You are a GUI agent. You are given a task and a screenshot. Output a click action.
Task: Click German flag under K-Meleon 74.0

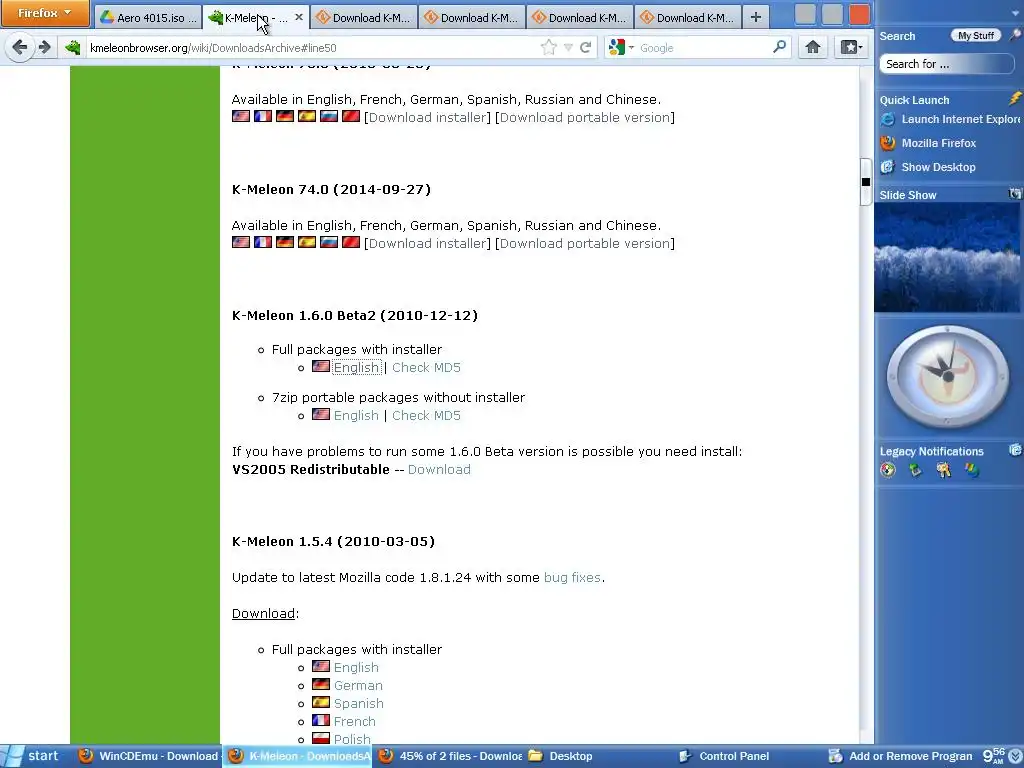[285, 242]
